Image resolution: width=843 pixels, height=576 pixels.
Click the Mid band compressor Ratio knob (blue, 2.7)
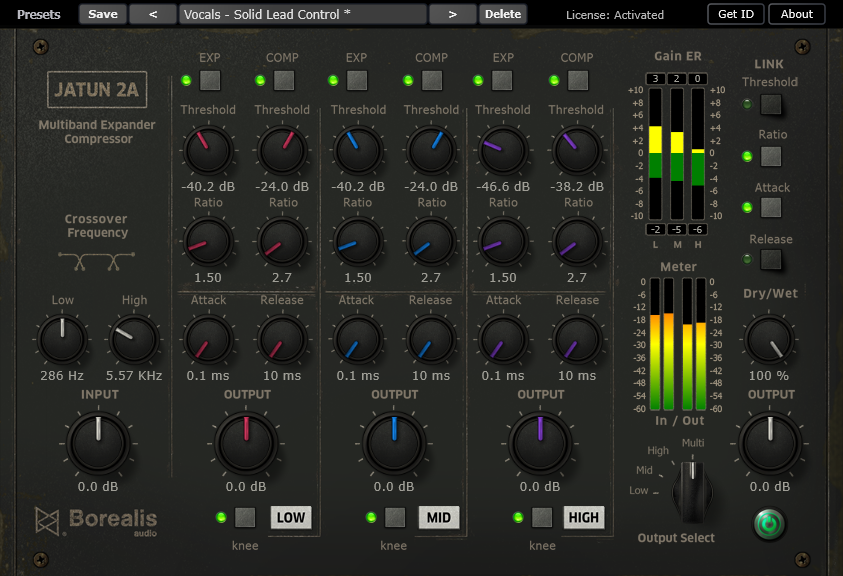[x=431, y=242]
